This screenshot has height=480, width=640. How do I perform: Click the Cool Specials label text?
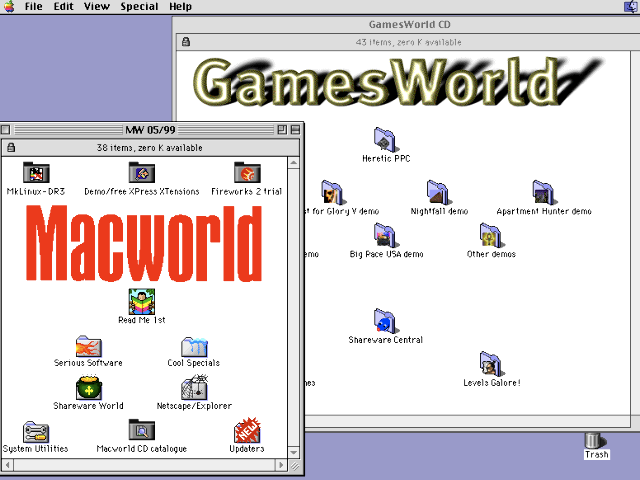[x=193, y=362]
